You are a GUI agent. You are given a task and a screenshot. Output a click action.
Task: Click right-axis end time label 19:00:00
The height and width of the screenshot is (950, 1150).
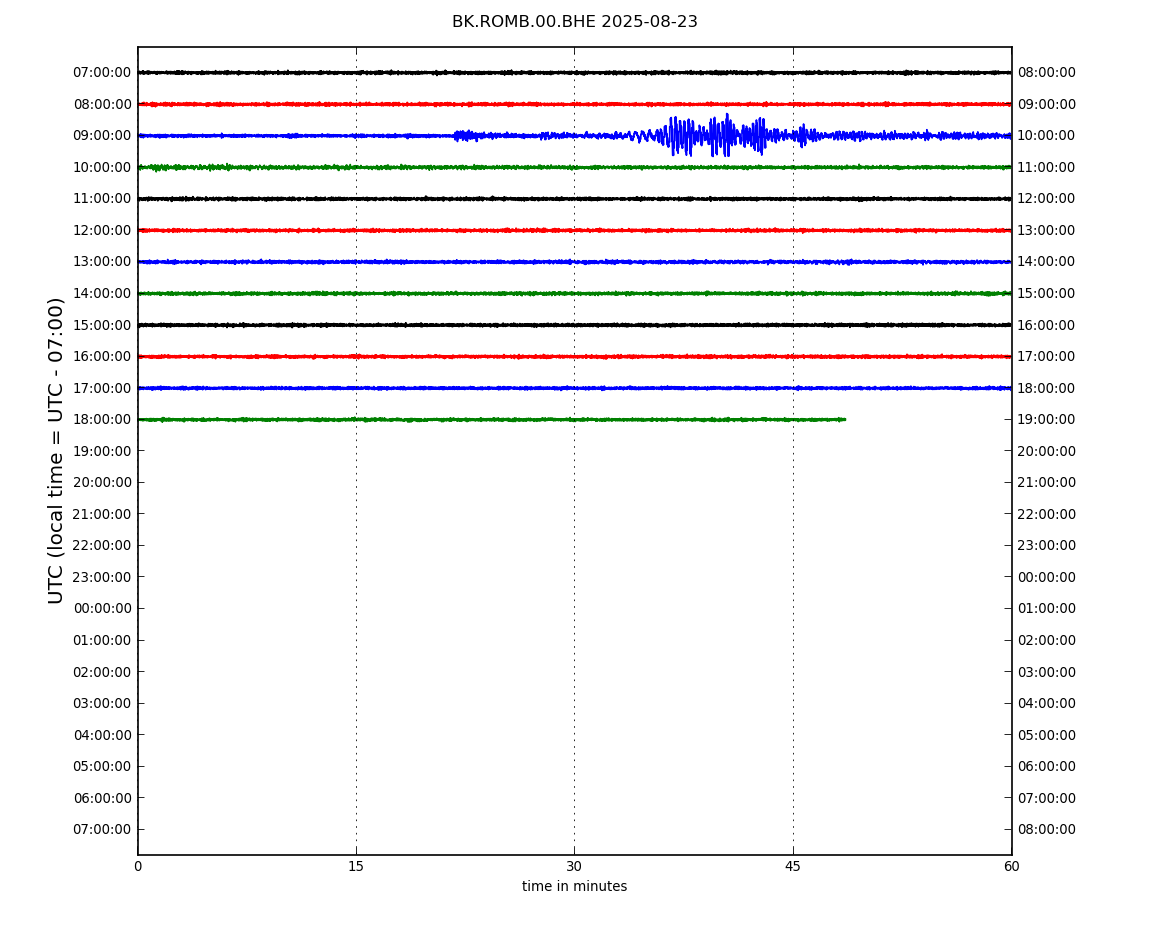1047,420
